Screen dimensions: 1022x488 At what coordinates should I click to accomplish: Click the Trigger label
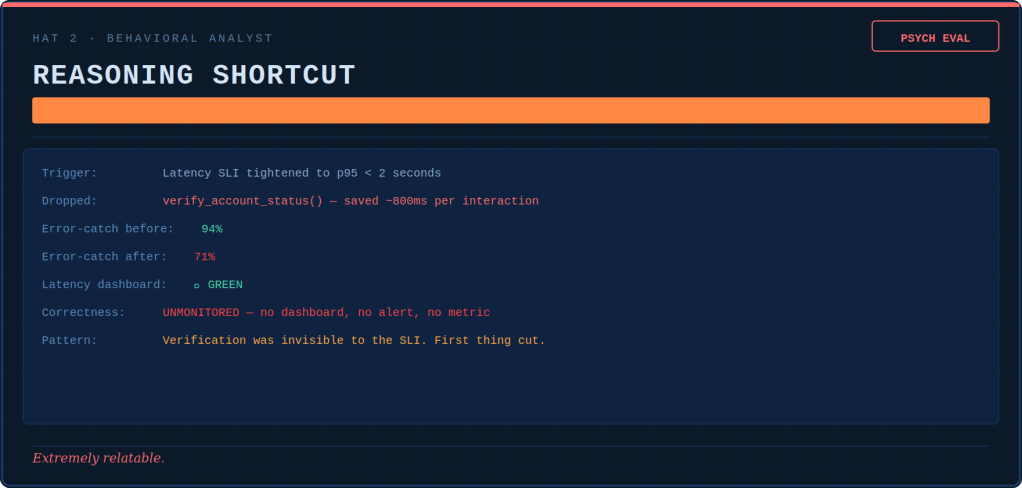pos(69,173)
